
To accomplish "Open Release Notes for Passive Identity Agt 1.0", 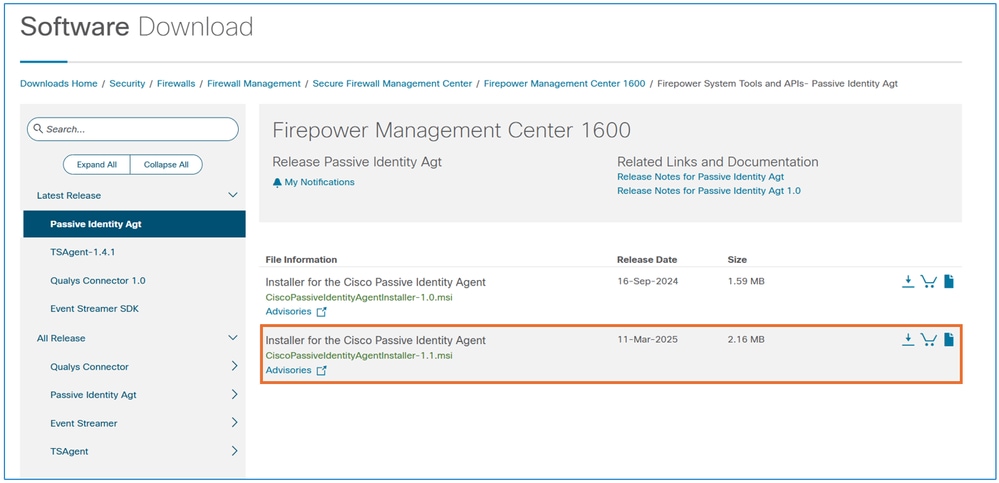I will coord(709,191).
